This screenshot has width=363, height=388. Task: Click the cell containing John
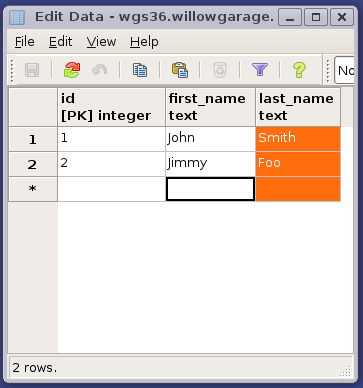[x=210, y=139]
